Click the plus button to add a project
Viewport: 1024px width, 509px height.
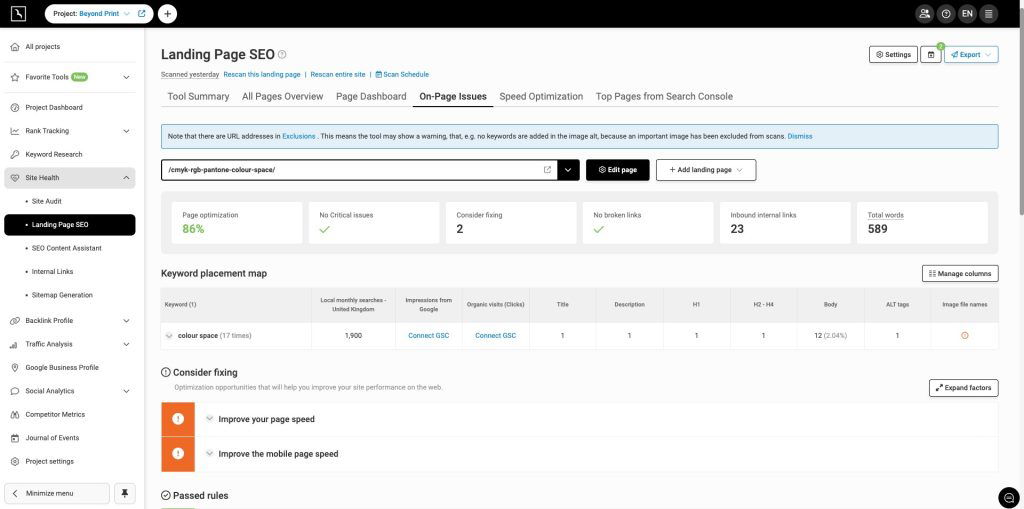[x=167, y=14]
